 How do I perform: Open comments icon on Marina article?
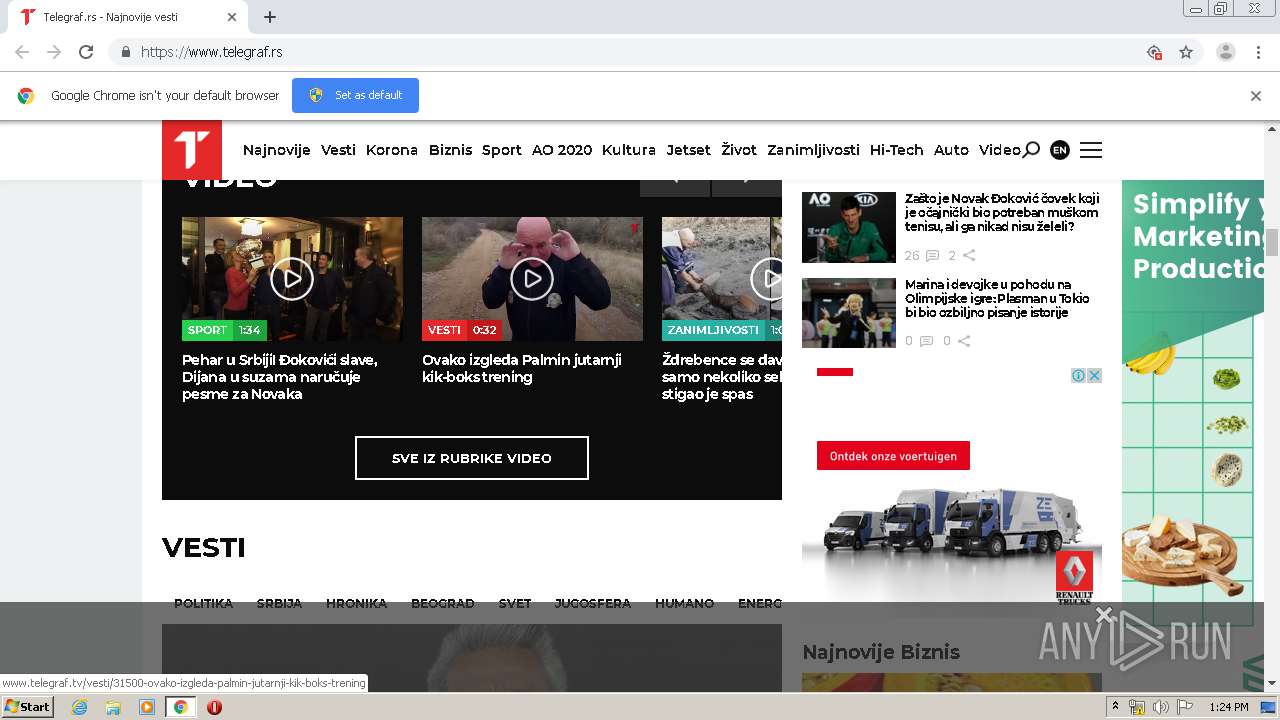(926, 341)
